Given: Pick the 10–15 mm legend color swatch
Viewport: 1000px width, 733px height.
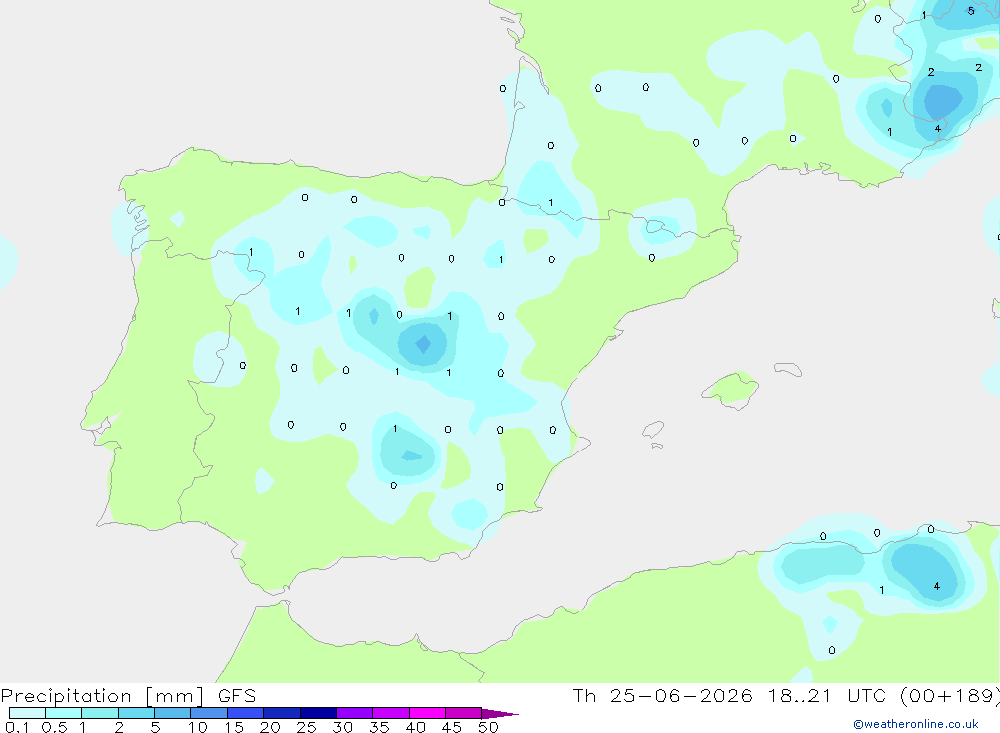Looking at the screenshot, I should (x=209, y=713).
